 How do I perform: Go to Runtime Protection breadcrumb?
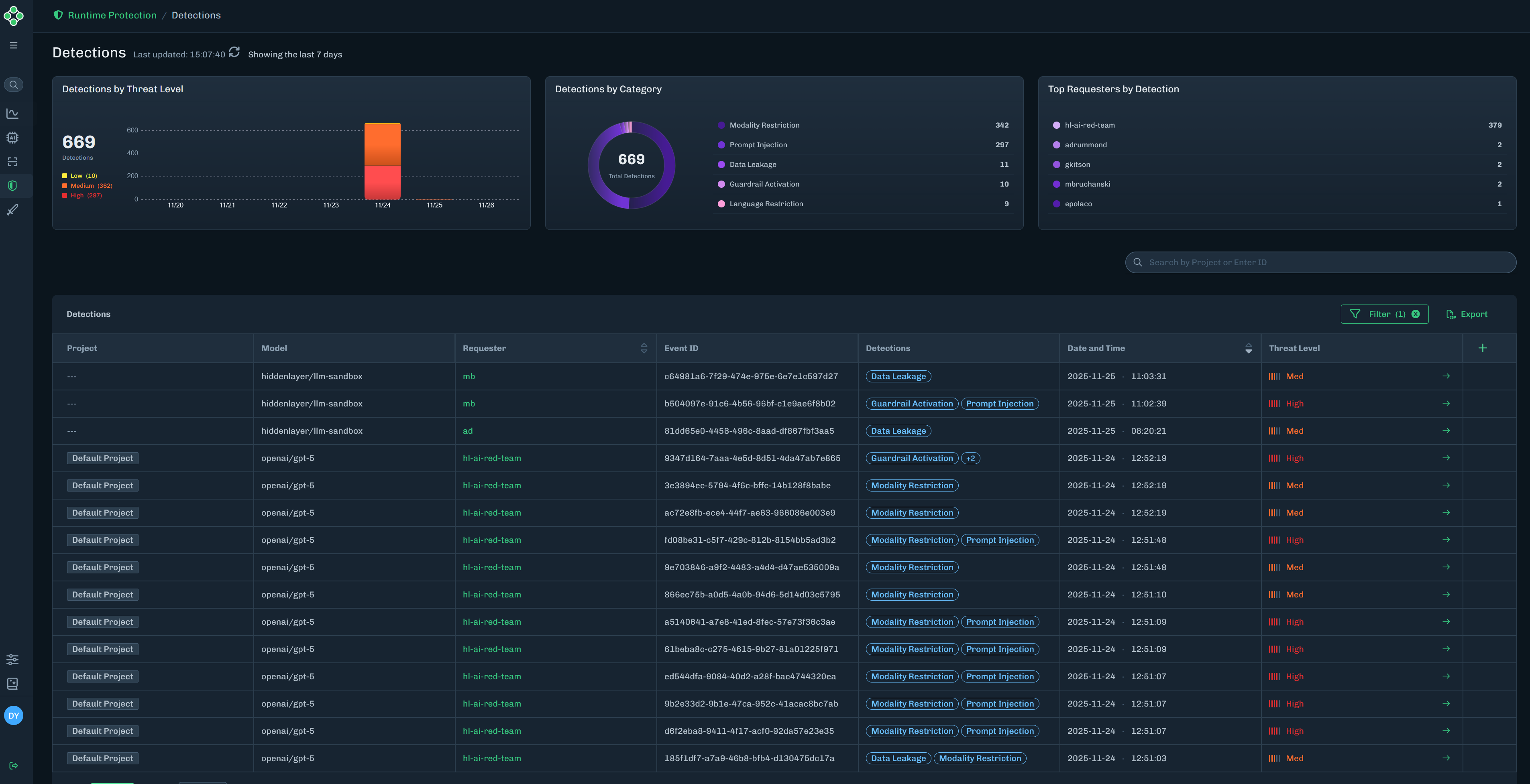coord(112,15)
